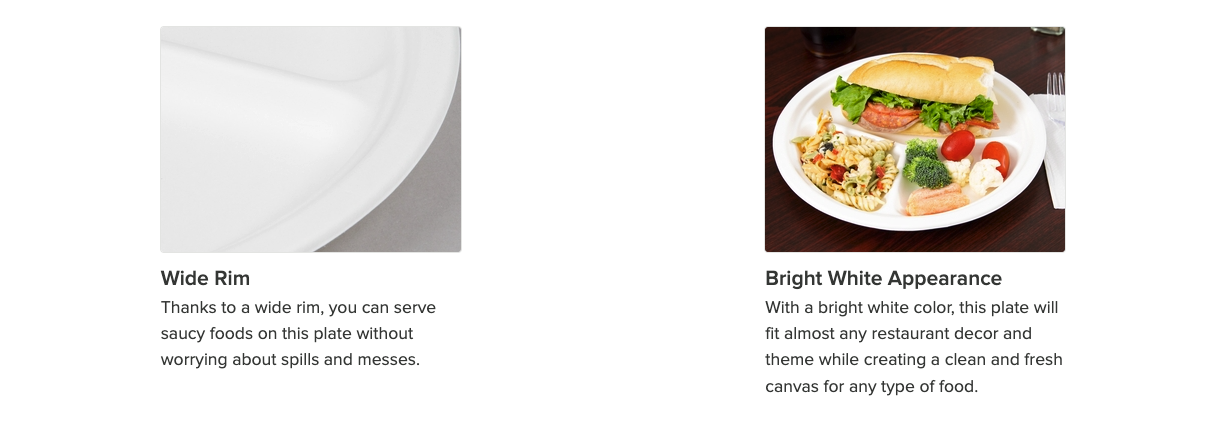Viewport: 1216px width, 432px height.
Task: Click the Wide Rim description paragraph
Action: pos(298,333)
